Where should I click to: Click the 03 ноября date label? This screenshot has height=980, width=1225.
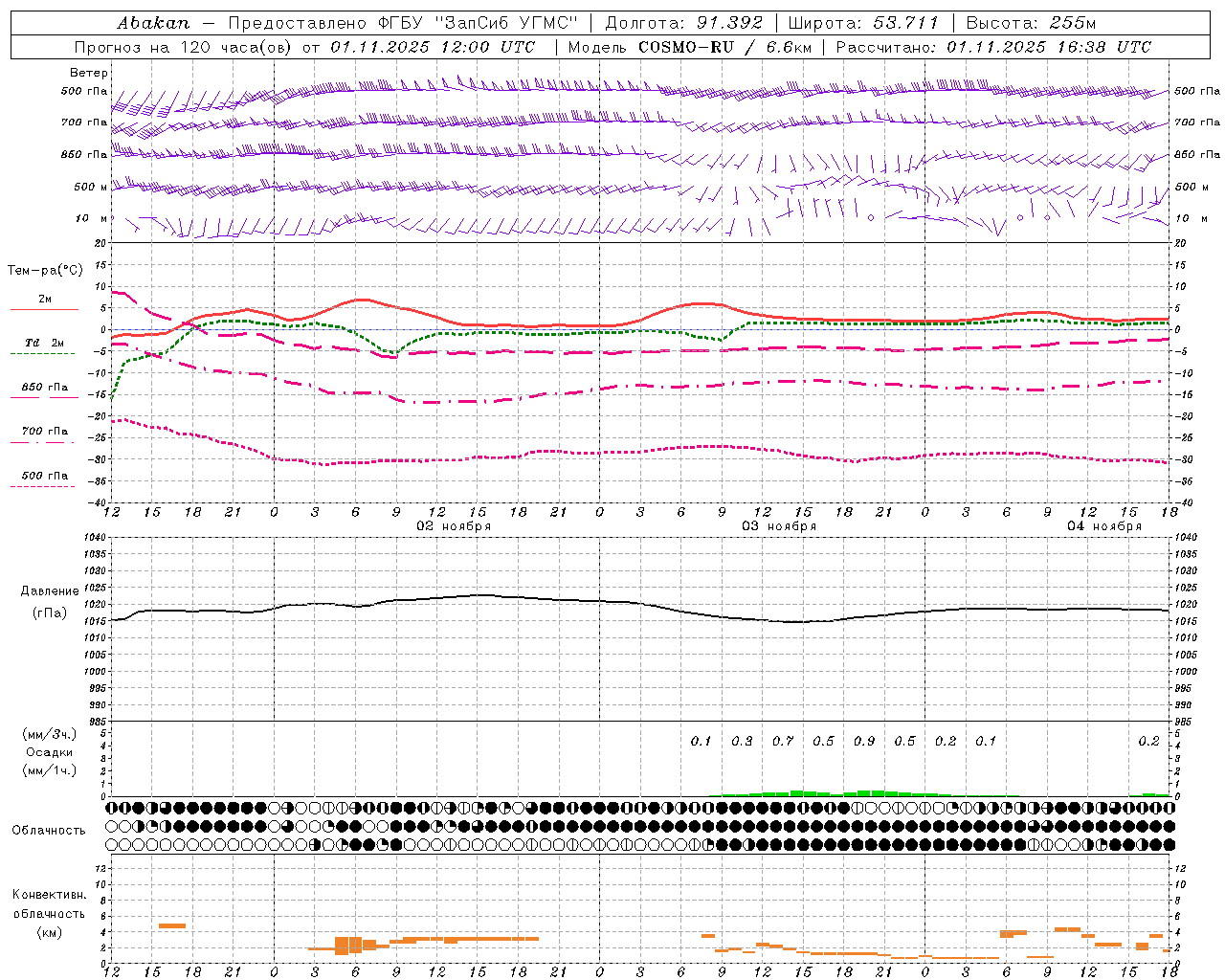[779, 526]
